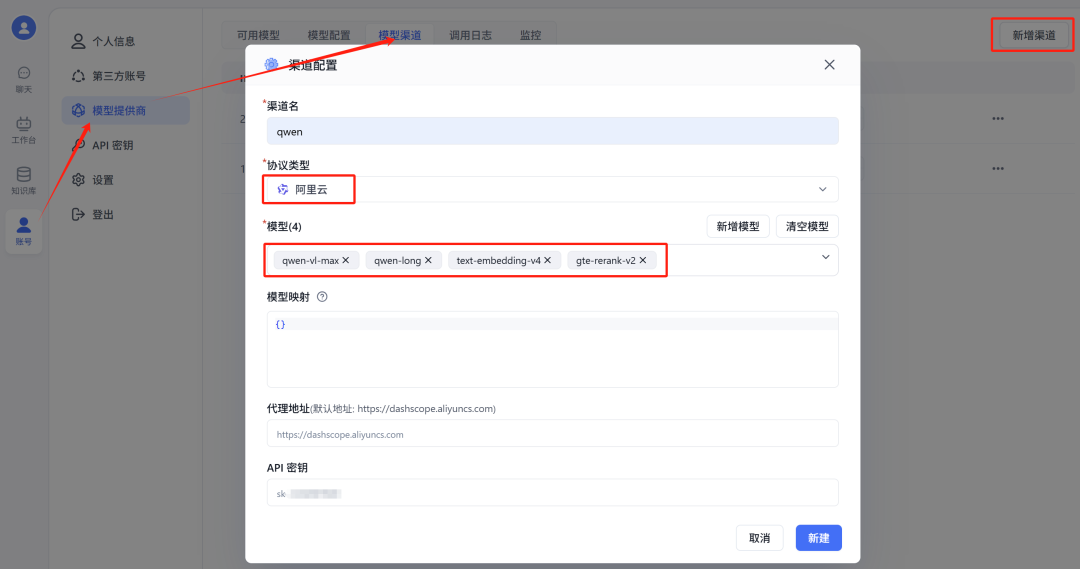The image size is (1080, 569).
Task: Open the user avatar at sidebar top
Action: 23,28
